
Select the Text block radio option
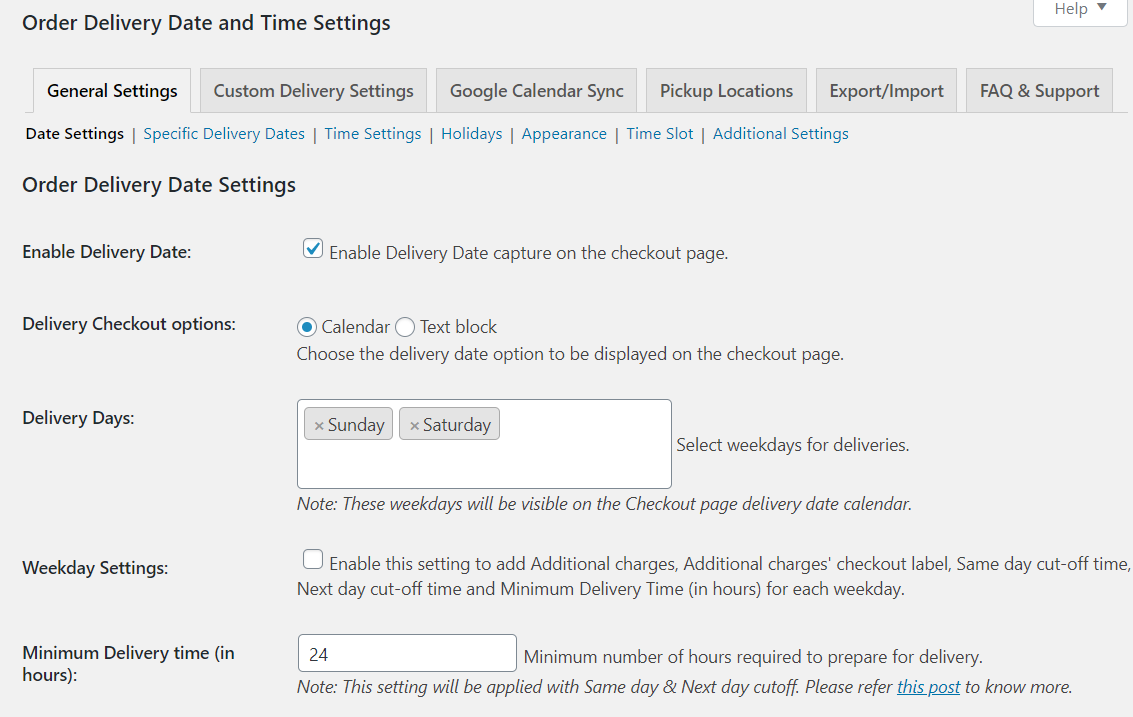(x=405, y=327)
